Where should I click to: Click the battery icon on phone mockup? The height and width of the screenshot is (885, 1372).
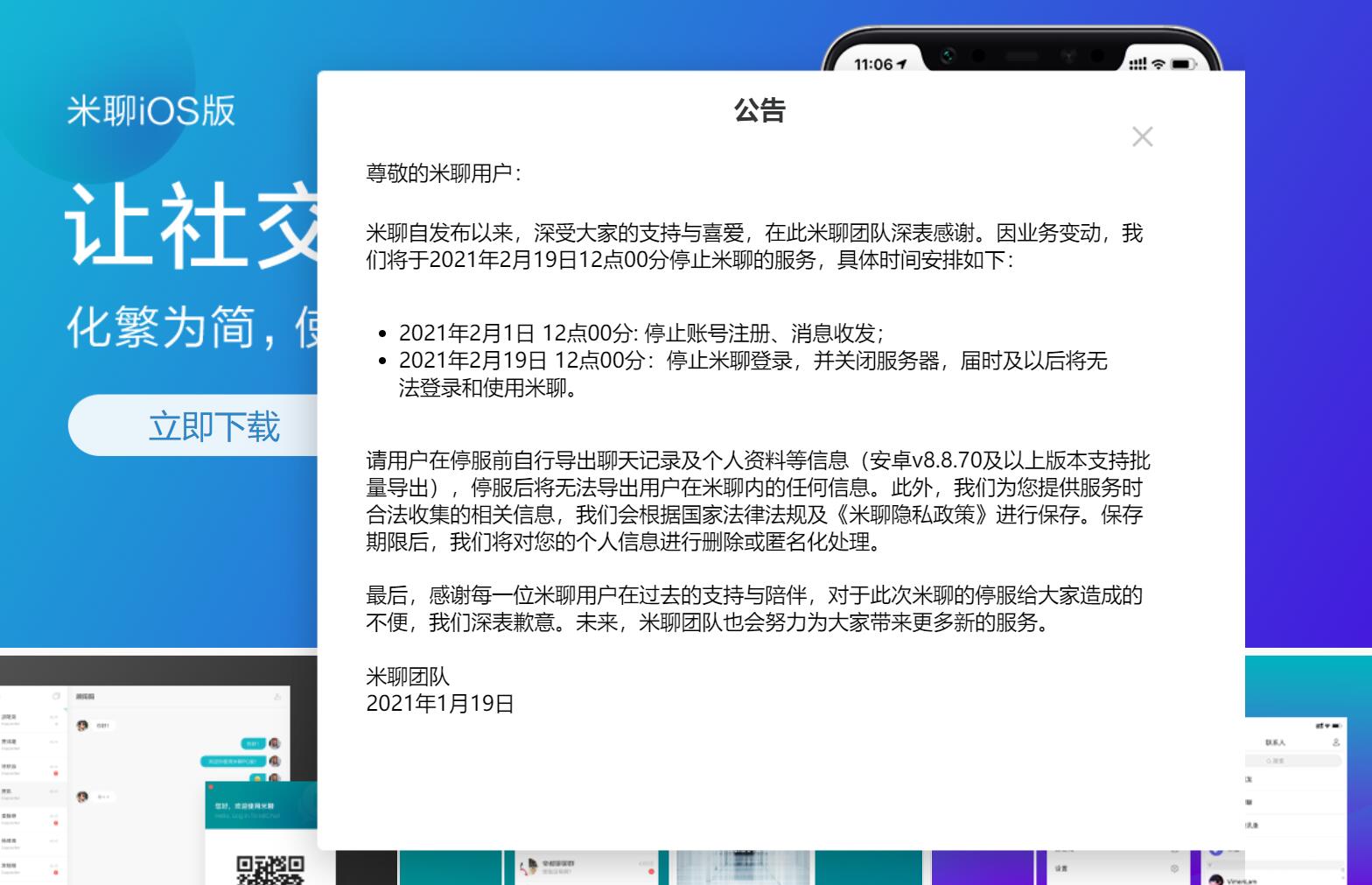click(x=1183, y=64)
